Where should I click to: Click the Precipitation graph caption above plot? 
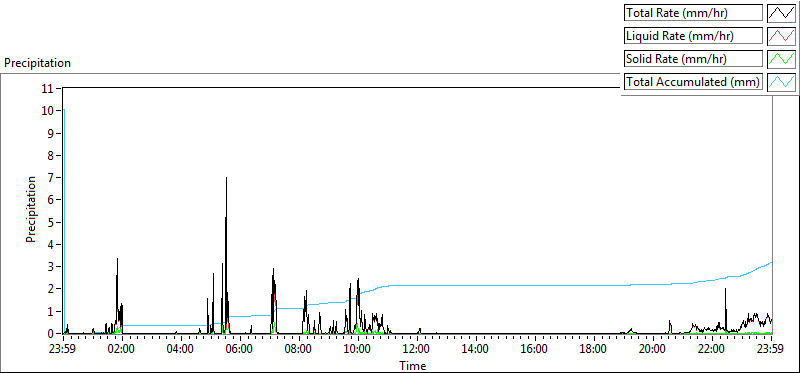[x=38, y=63]
